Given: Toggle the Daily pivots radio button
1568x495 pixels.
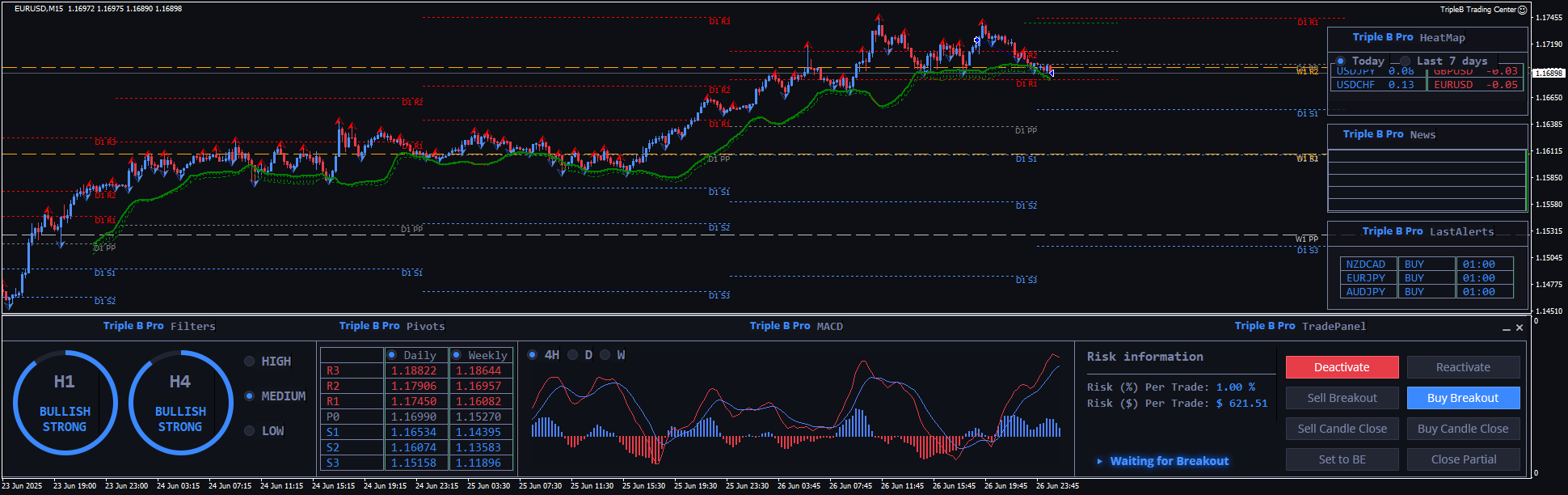Looking at the screenshot, I should (392, 355).
